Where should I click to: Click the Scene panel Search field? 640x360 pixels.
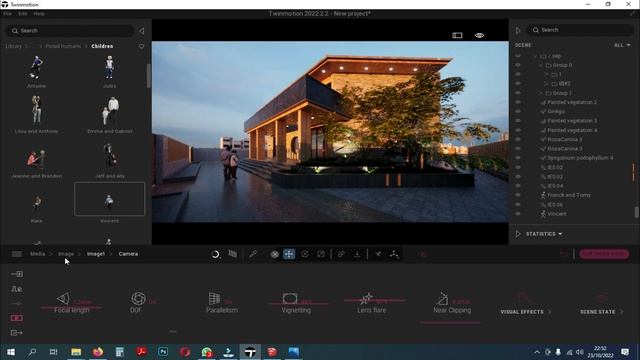click(581, 30)
